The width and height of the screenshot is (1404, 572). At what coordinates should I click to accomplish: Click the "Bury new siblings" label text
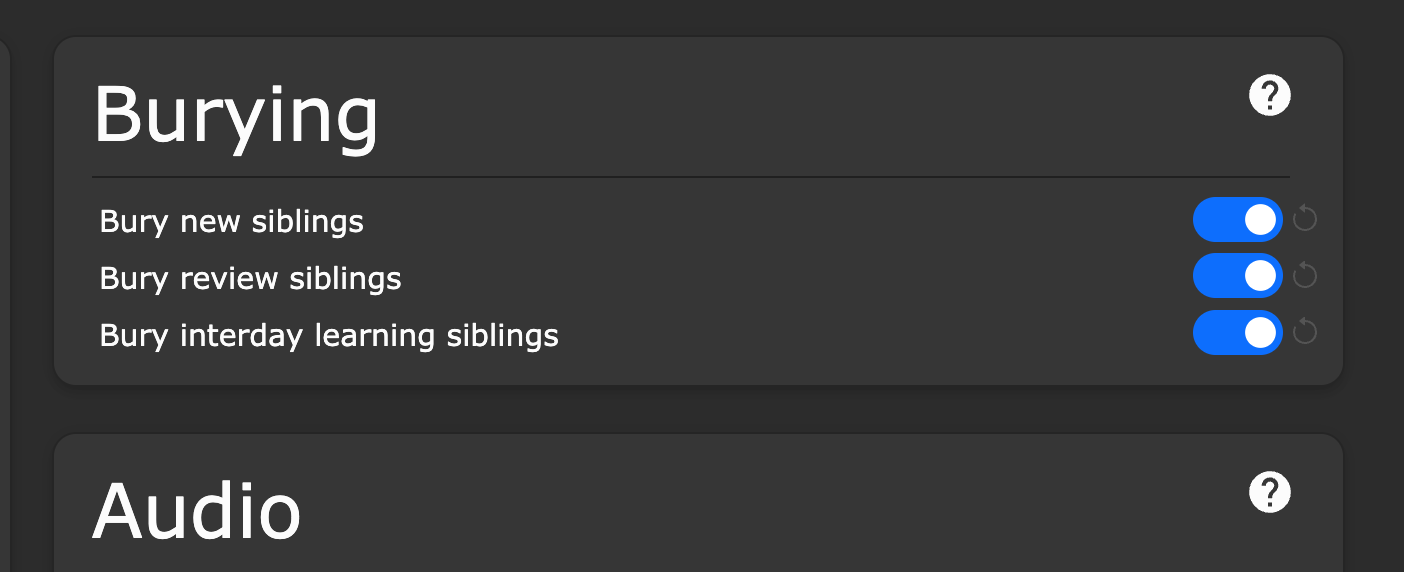click(231, 221)
